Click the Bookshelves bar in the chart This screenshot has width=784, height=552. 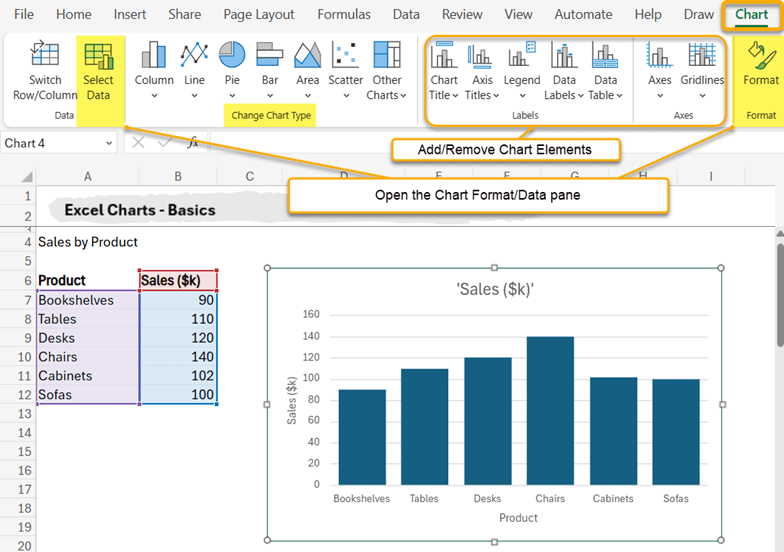(362, 437)
